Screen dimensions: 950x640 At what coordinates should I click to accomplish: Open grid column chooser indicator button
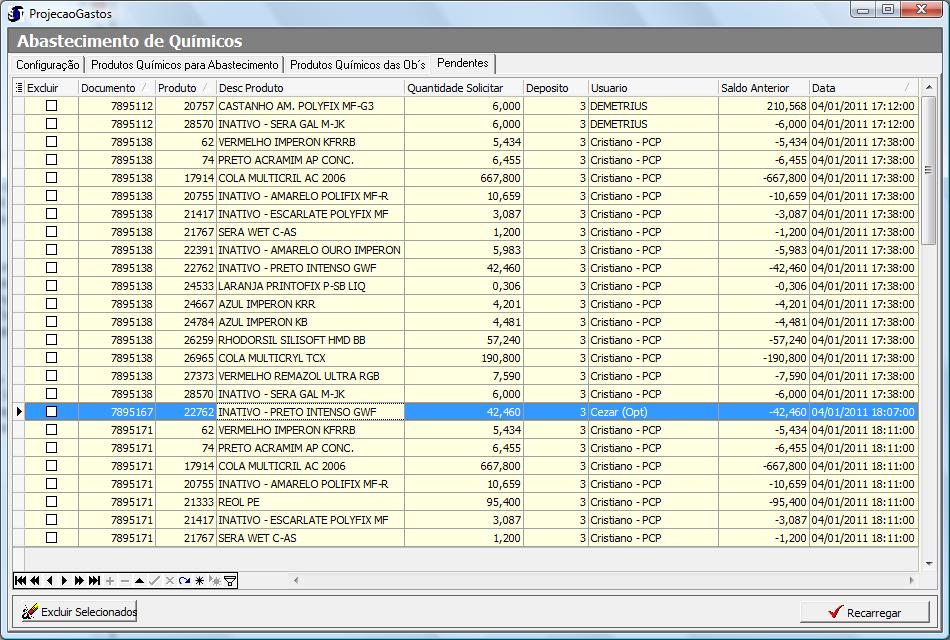pyautogui.click(x=19, y=88)
